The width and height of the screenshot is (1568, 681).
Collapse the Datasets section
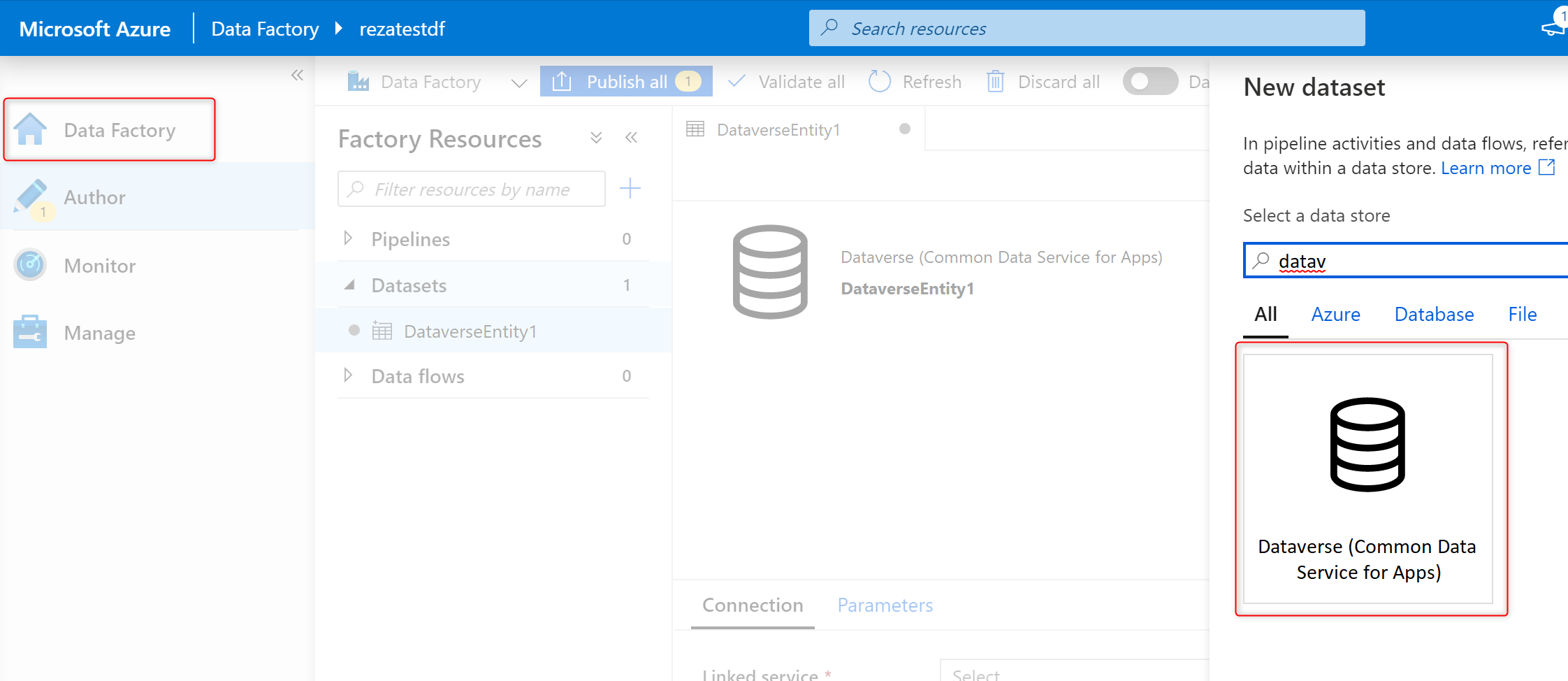(351, 285)
